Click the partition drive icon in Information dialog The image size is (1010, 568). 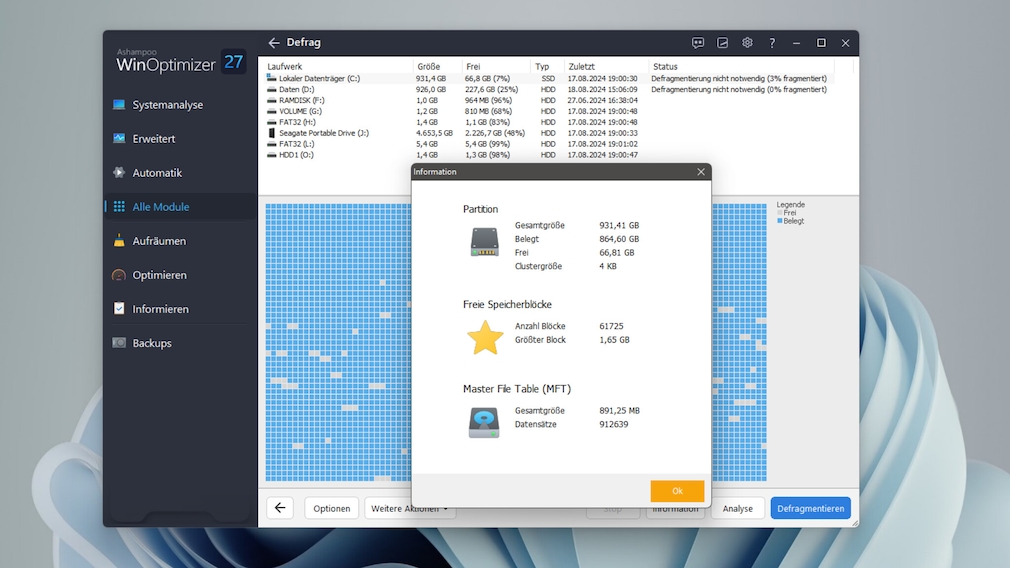pos(484,243)
